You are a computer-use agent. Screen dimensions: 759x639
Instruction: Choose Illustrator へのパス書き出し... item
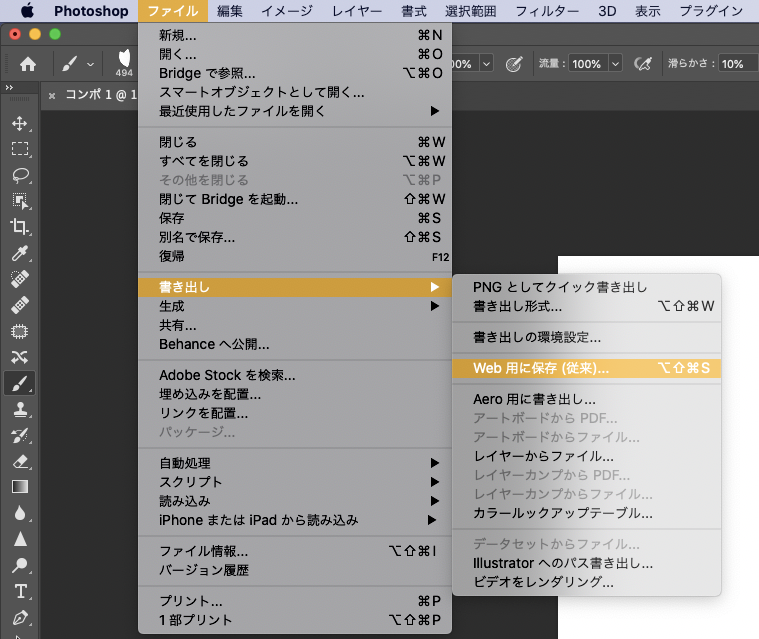pos(587,563)
